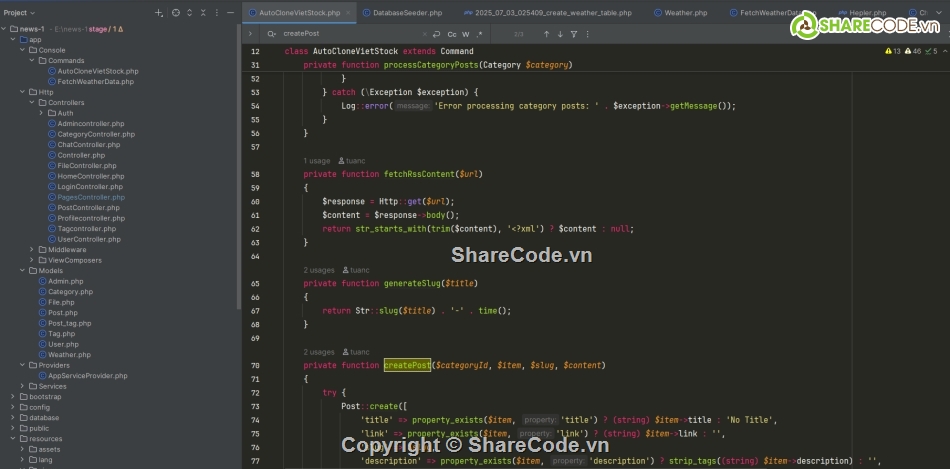
Task: Jump to next search occurrence
Action: tap(560, 35)
